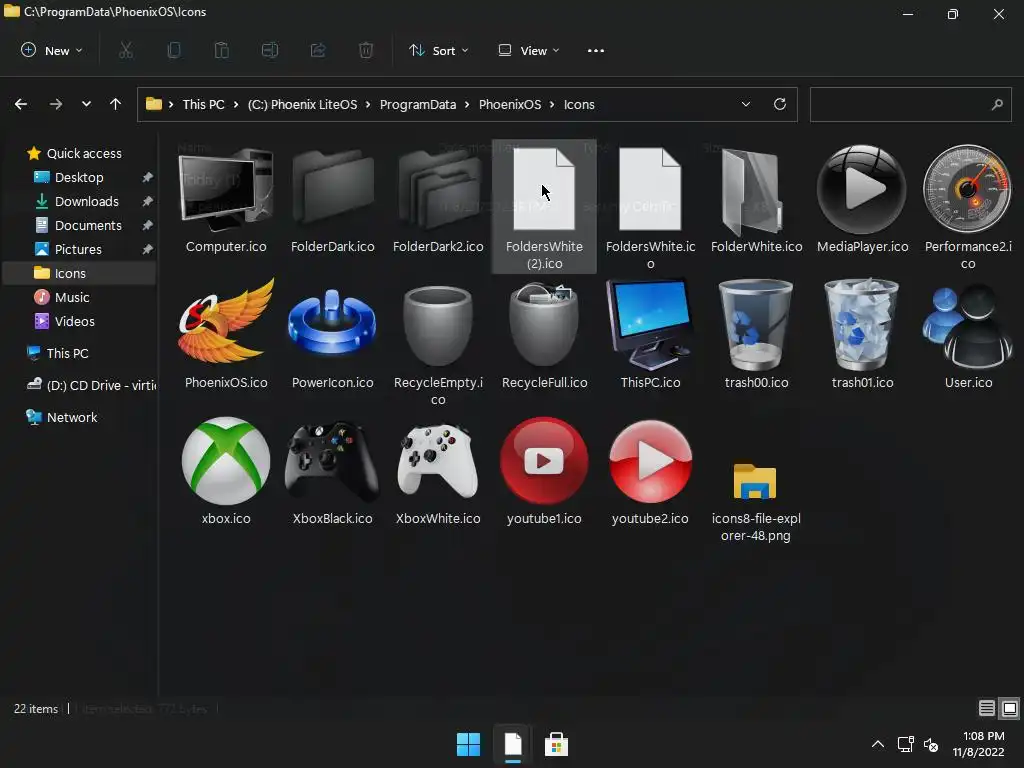Select the Performance2.ico gauge file
The height and width of the screenshot is (768, 1024).
(968, 206)
